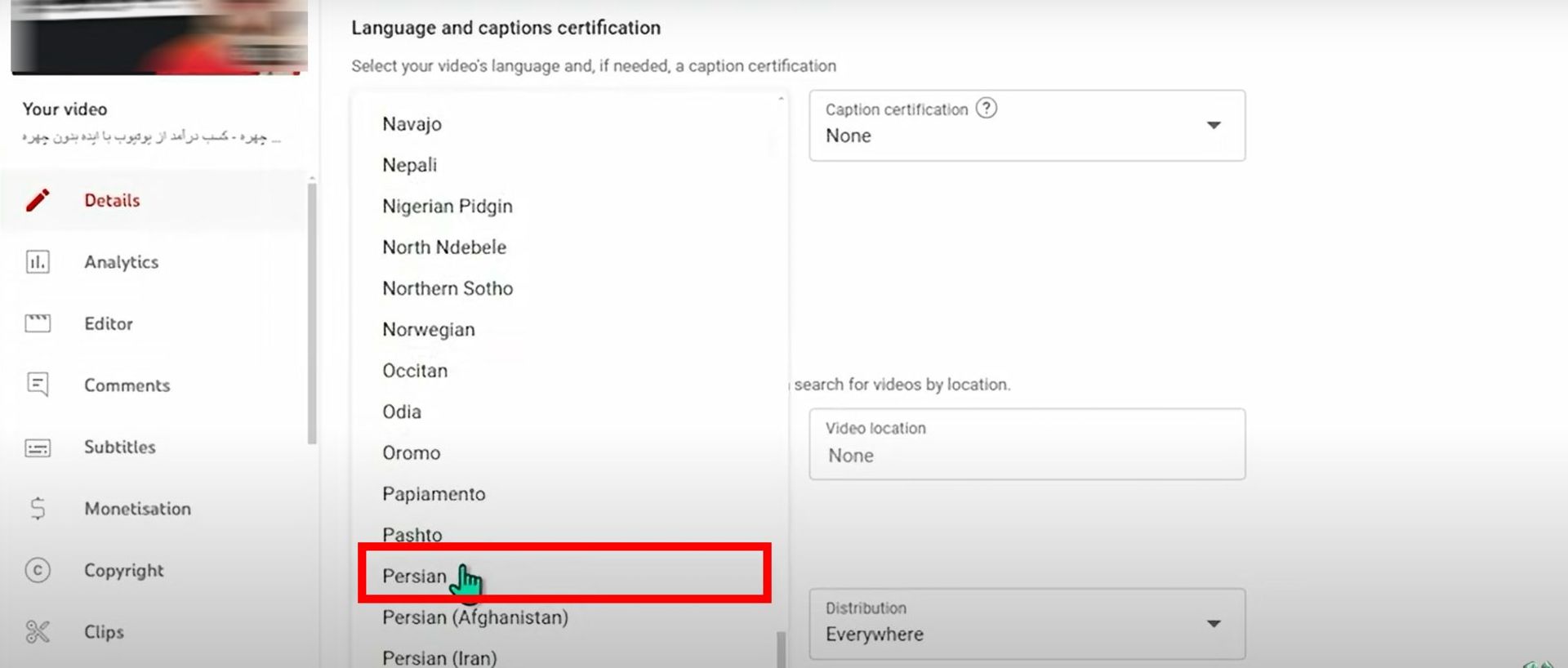Image resolution: width=1568 pixels, height=668 pixels.
Task: Click the Caption certification help icon
Action: tap(987, 109)
